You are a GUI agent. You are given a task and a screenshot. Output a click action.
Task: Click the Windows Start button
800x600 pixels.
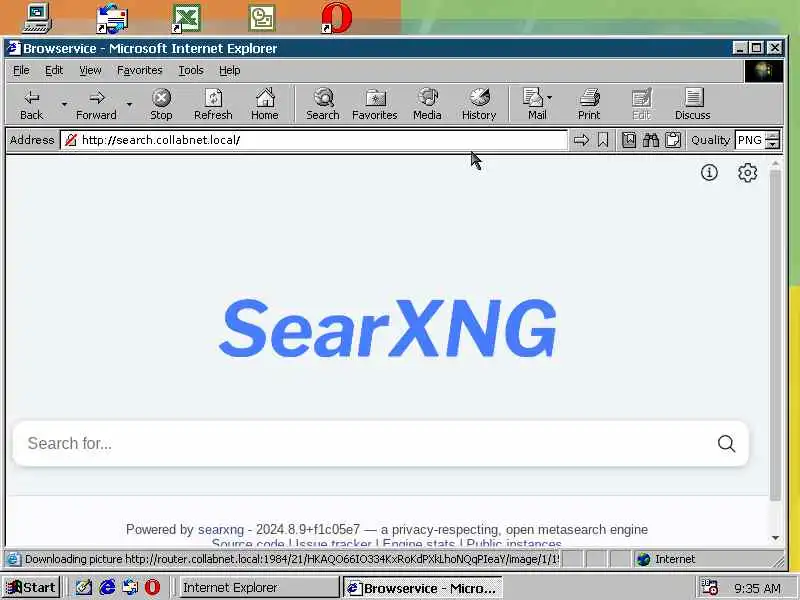click(31, 587)
